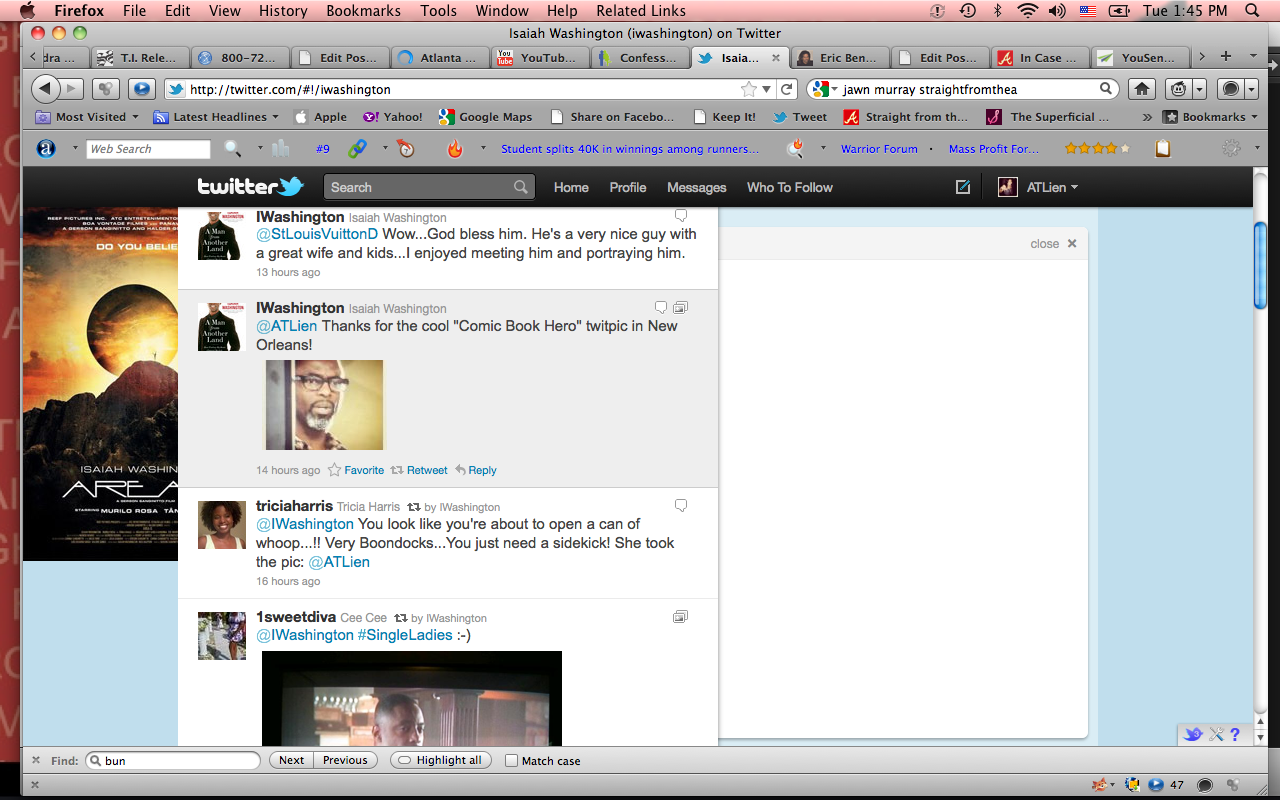Click the Next button in the find bar
The height and width of the screenshot is (800, 1280).
[x=291, y=760]
